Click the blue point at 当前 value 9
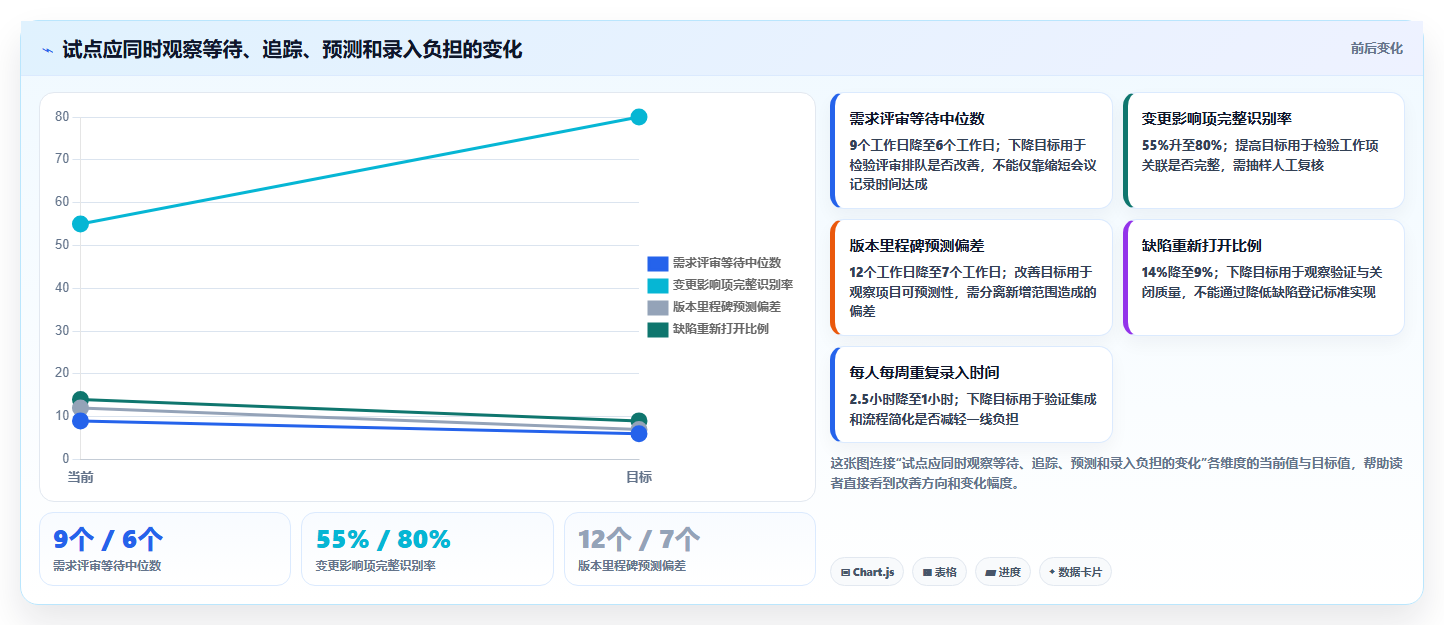Screen dimensions: 1444x625 tap(80, 421)
